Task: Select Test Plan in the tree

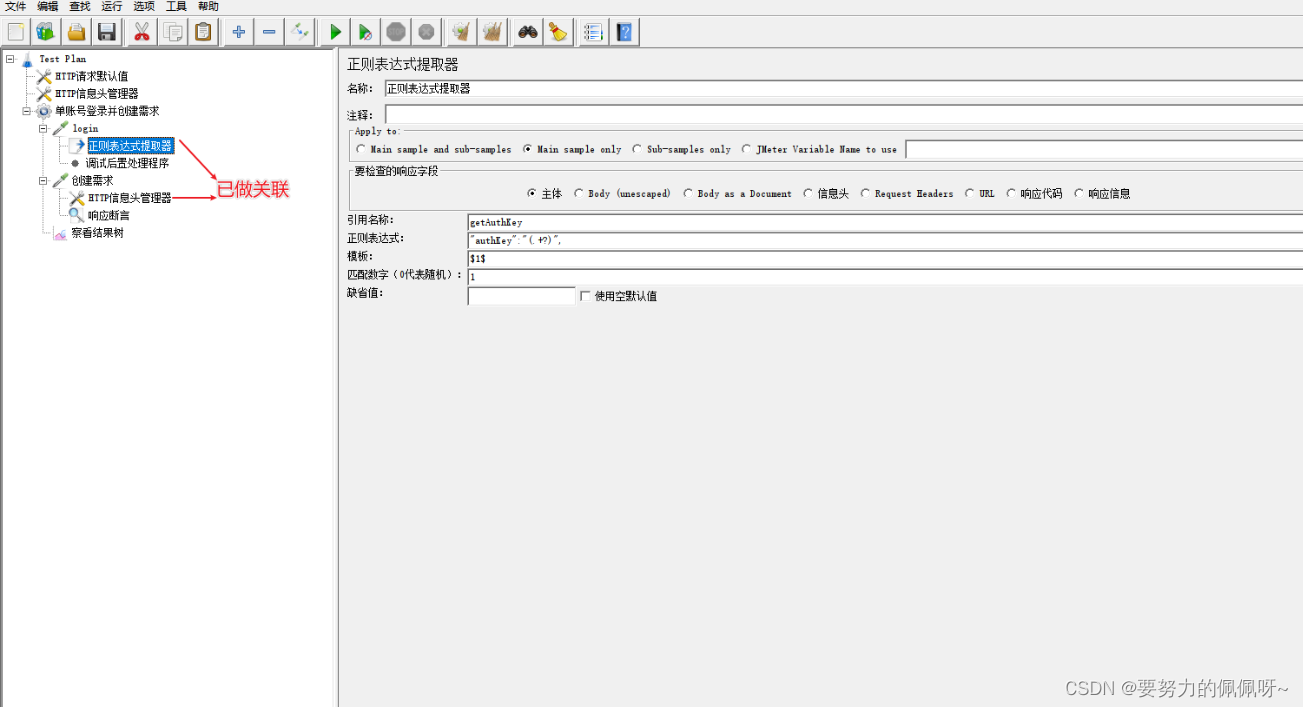Action: point(62,59)
